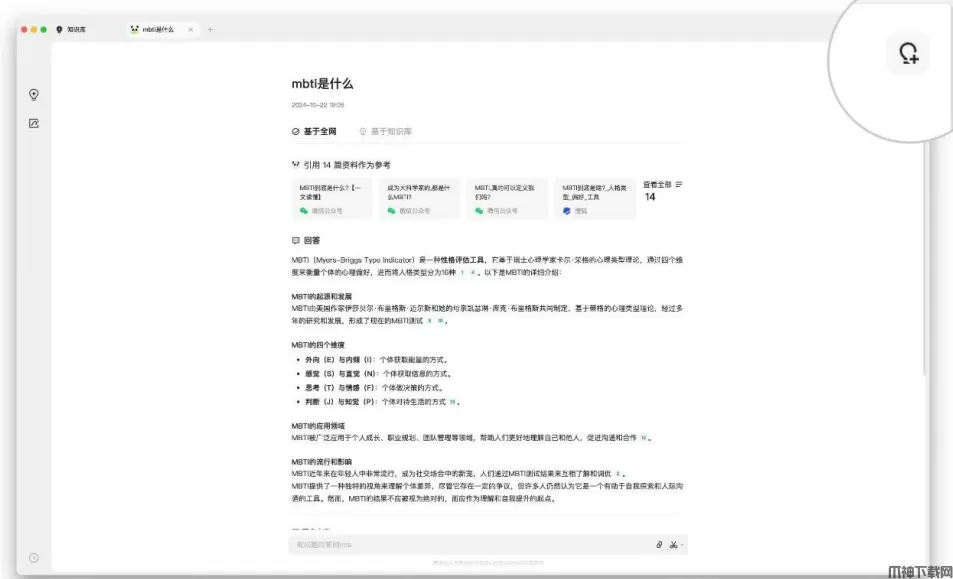This screenshot has width=953, height=579.
Task: Click the heading MBTI的流行和影响
Action: [x=322, y=462]
